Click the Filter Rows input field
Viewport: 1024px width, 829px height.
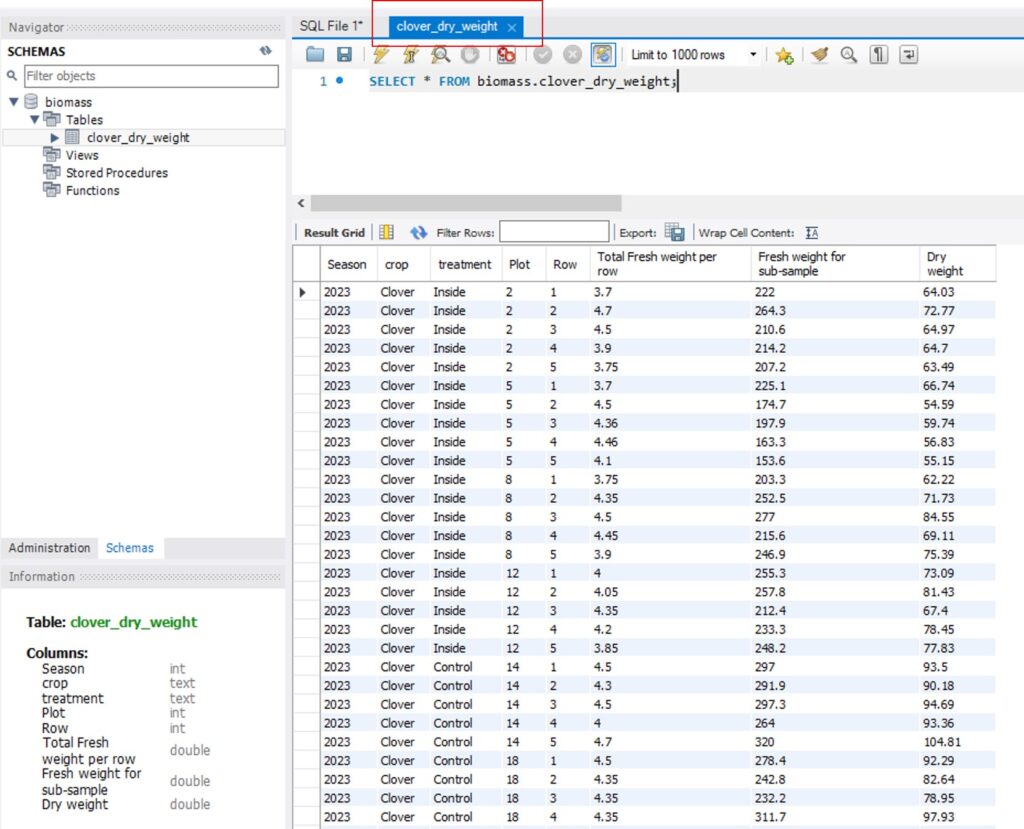click(554, 232)
